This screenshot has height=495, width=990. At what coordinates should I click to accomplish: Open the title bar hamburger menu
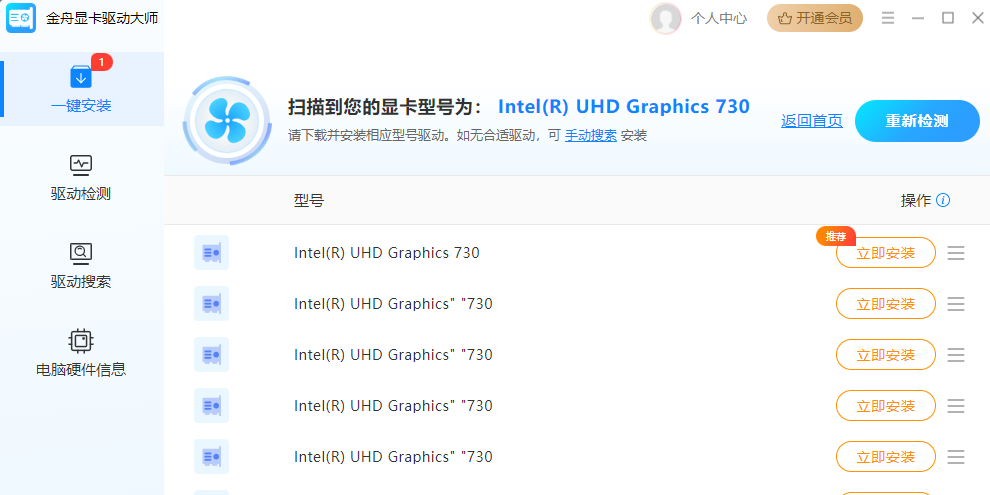[888, 18]
